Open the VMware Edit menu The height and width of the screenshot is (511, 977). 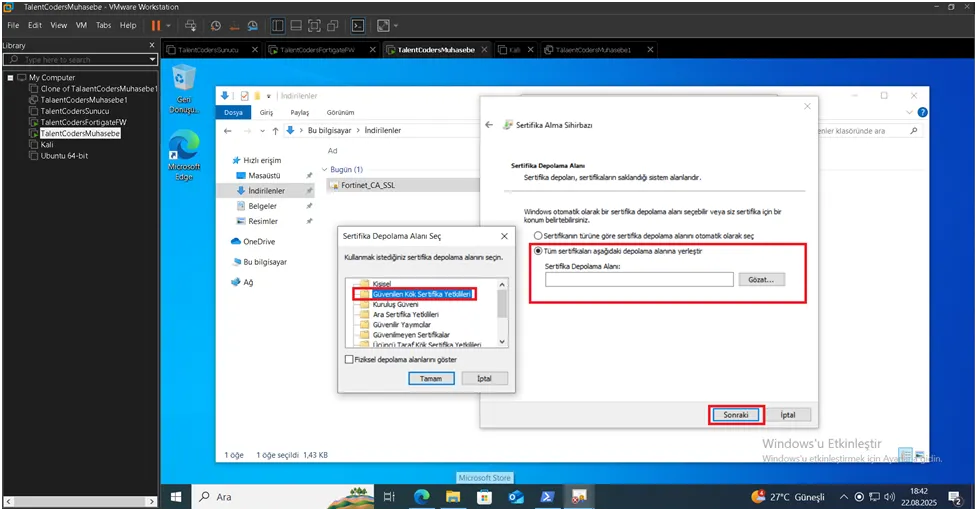pos(35,26)
